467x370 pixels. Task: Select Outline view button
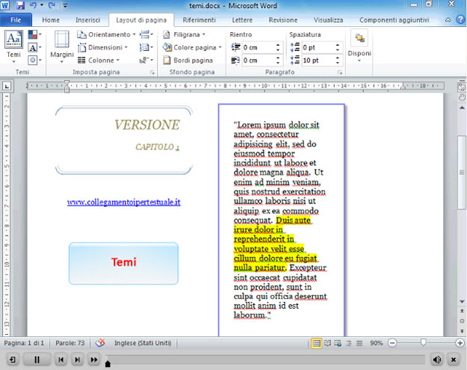pos(349,343)
